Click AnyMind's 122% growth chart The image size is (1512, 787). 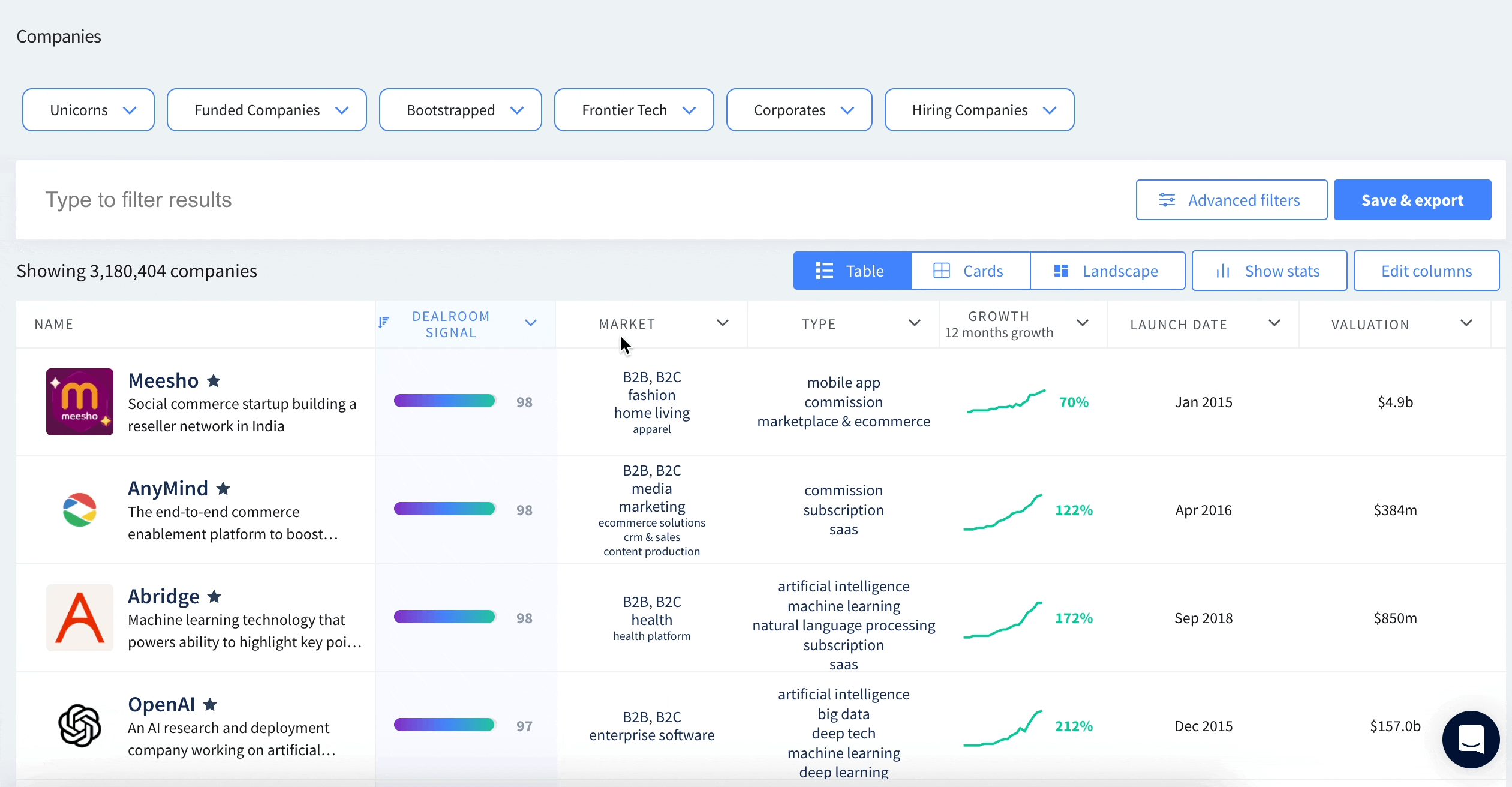[x=1003, y=512]
